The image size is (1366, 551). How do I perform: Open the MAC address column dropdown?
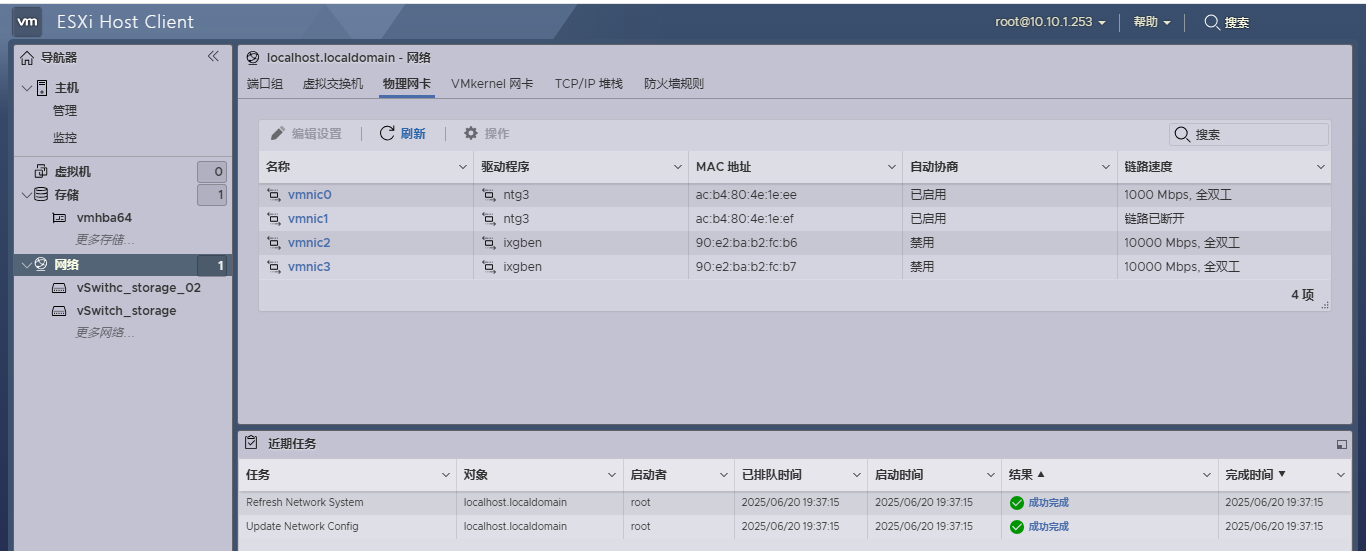(891, 167)
